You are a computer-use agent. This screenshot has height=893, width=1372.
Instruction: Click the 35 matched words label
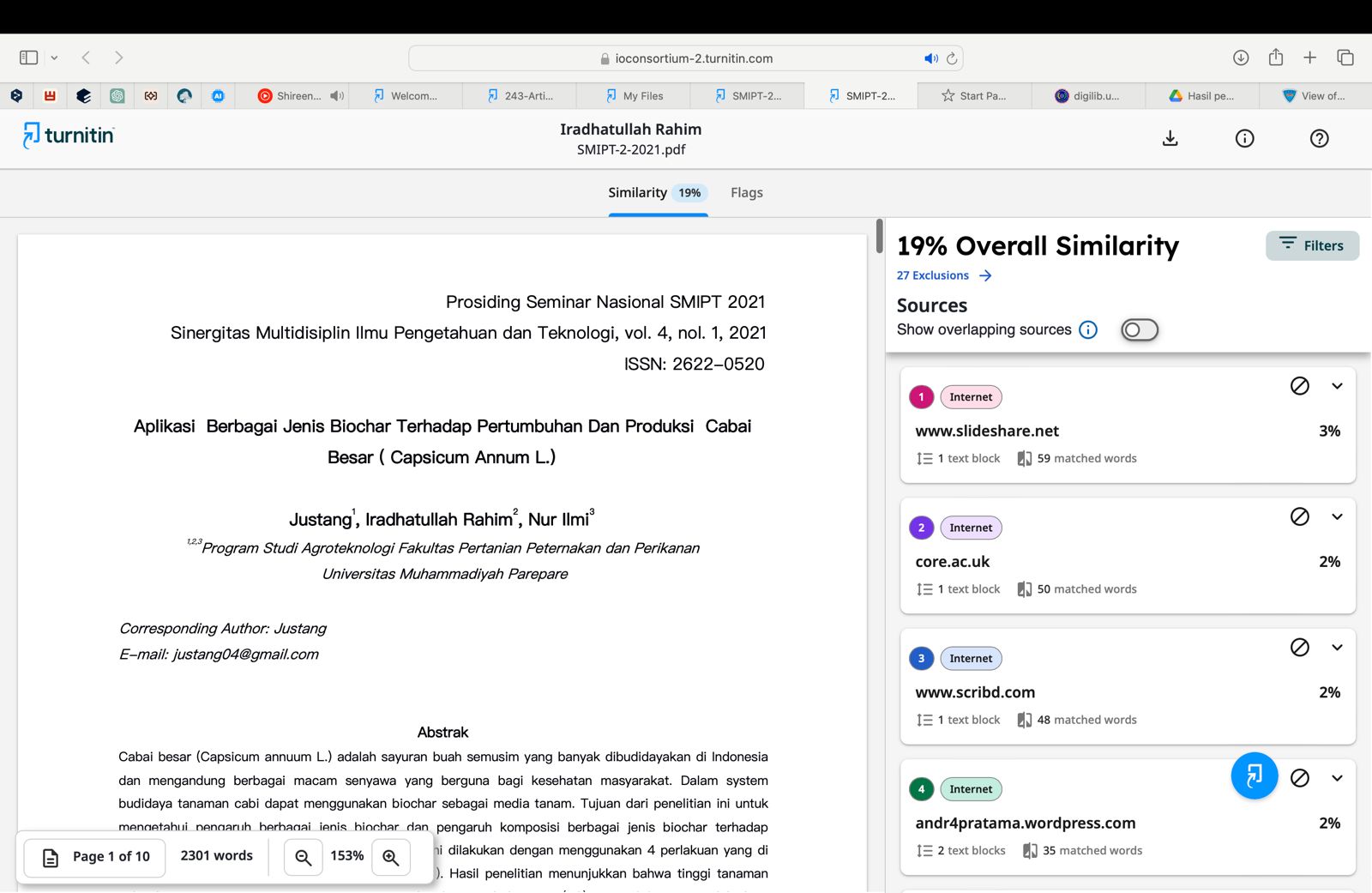[x=1092, y=851]
